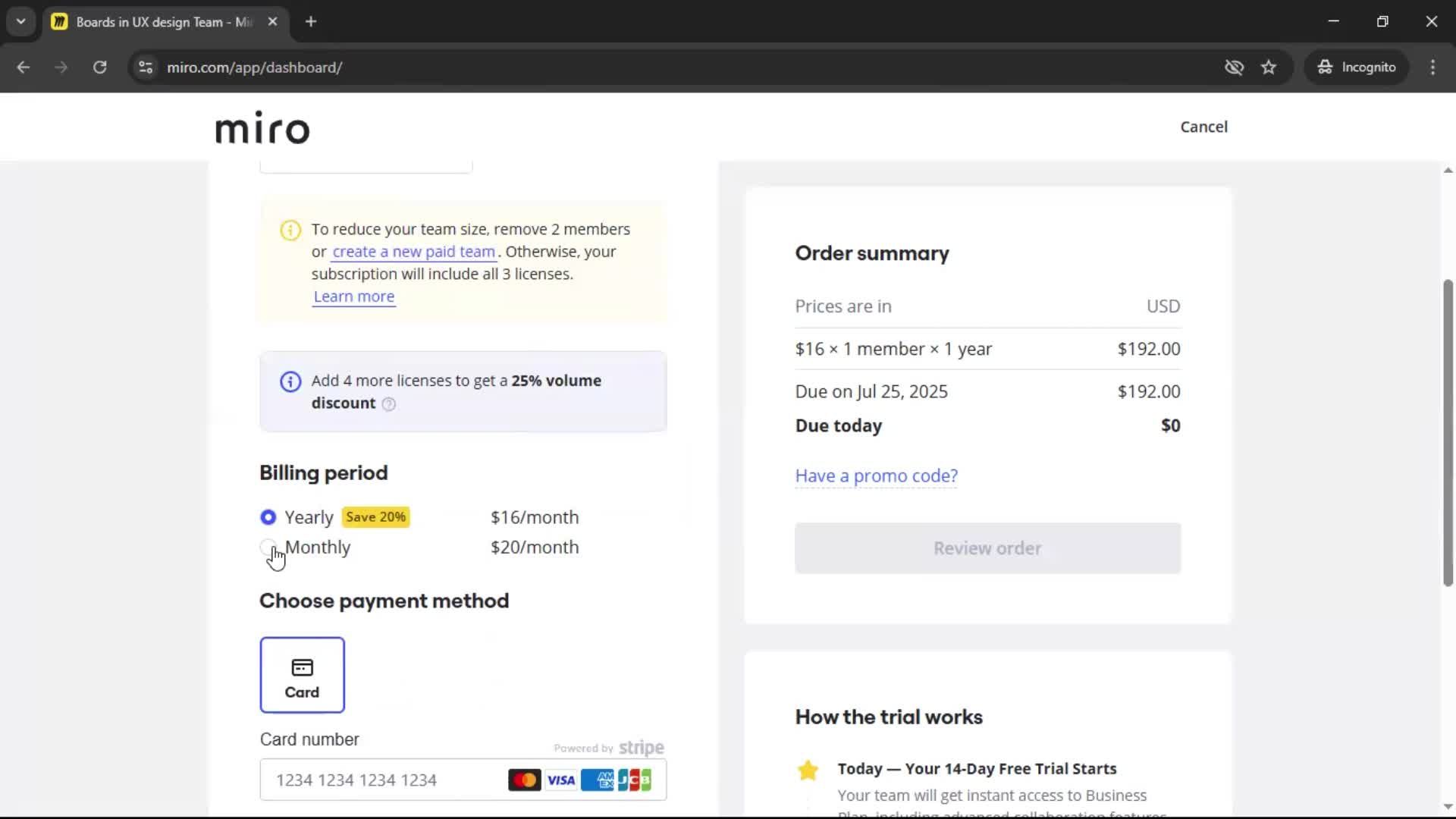
Task: Click the Incognito mode badge
Action: (x=1357, y=67)
